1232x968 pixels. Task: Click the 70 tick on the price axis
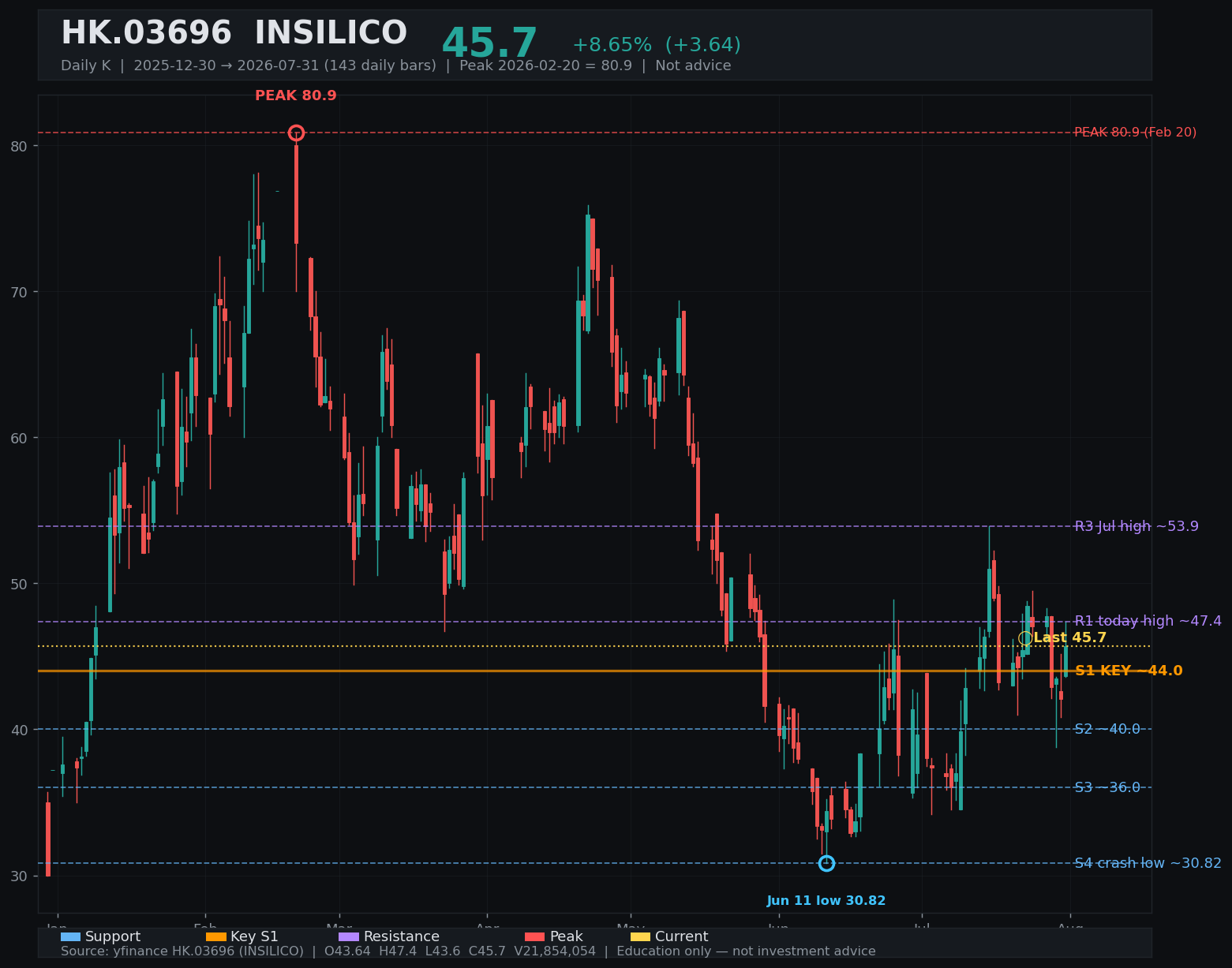coord(19,292)
